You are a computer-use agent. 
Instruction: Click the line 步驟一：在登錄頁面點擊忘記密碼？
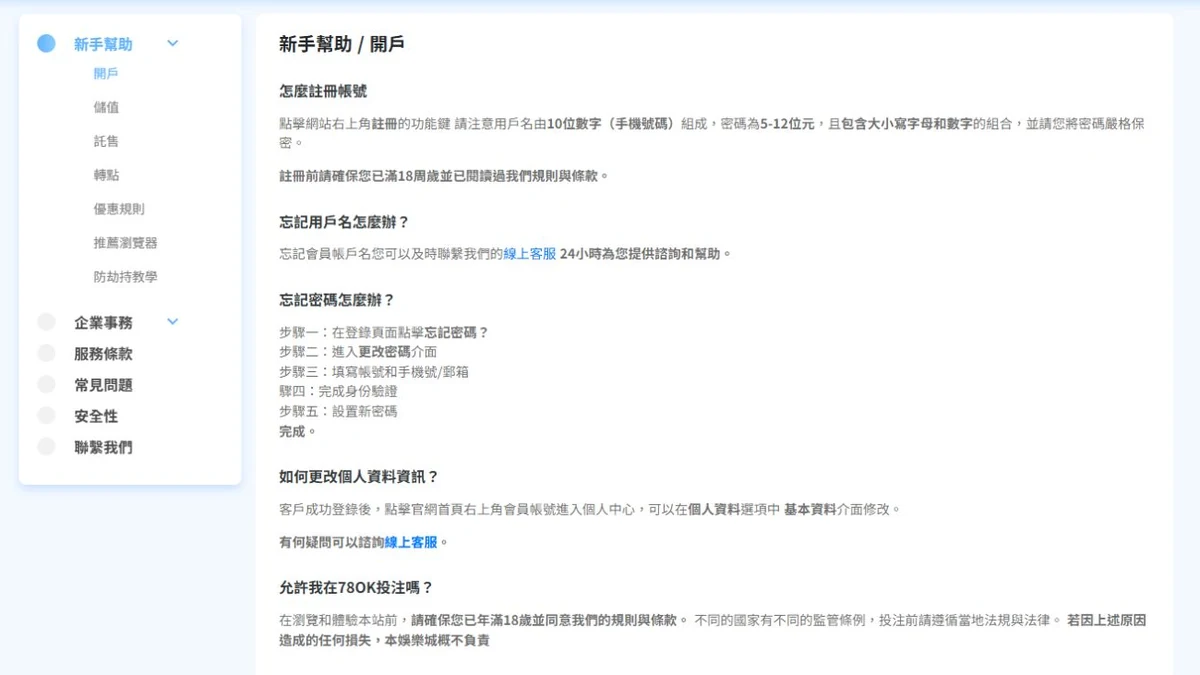384,332
